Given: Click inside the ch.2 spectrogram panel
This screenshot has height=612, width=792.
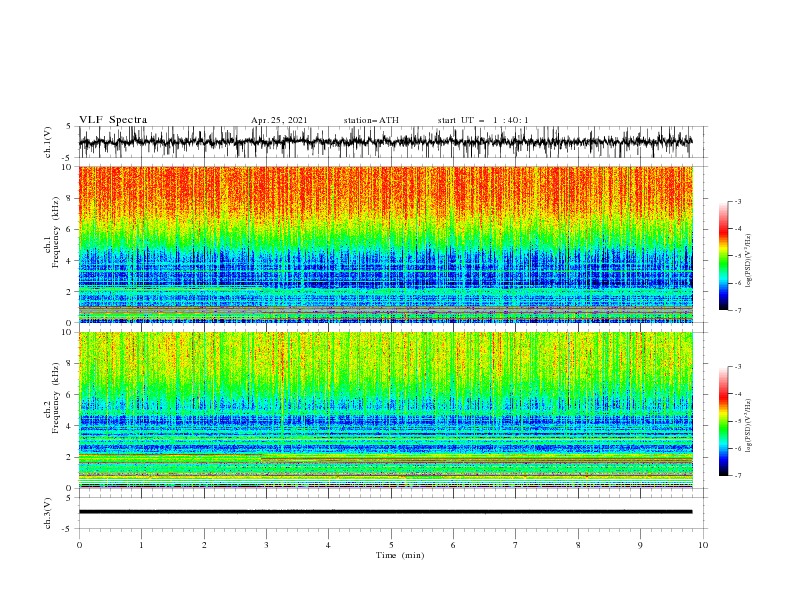Looking at the screenshot, I should pos(386,410).
